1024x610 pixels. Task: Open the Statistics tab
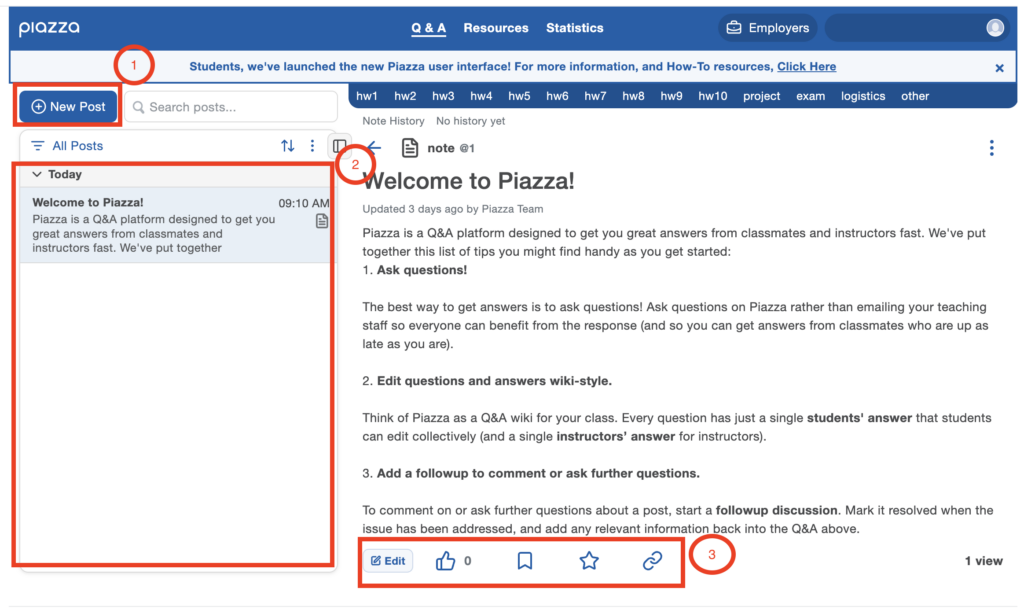click(x=574, y=28)
